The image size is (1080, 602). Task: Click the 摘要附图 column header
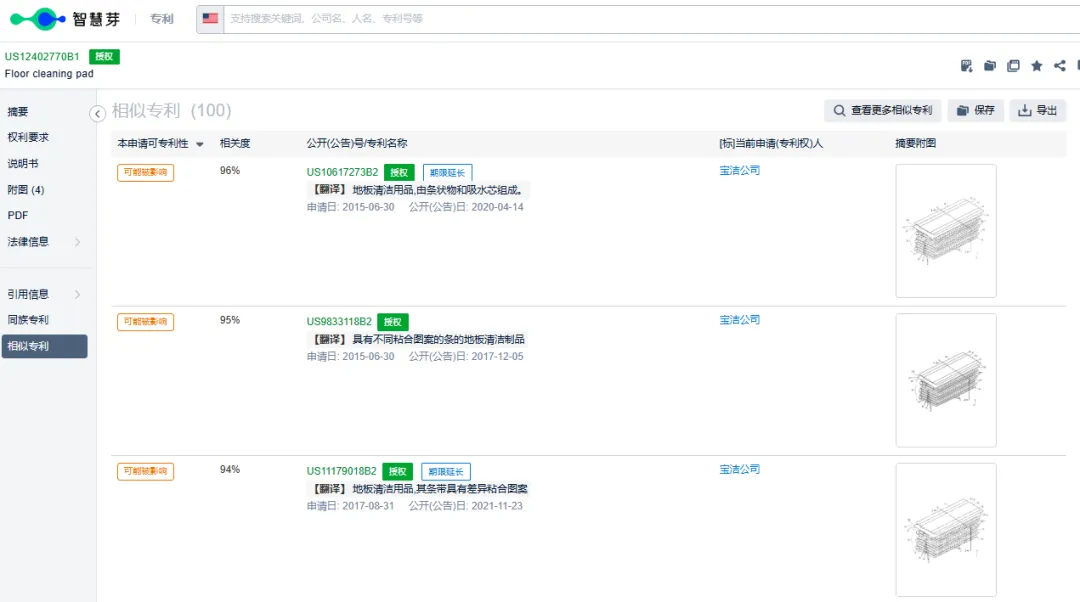coord(915,143)
